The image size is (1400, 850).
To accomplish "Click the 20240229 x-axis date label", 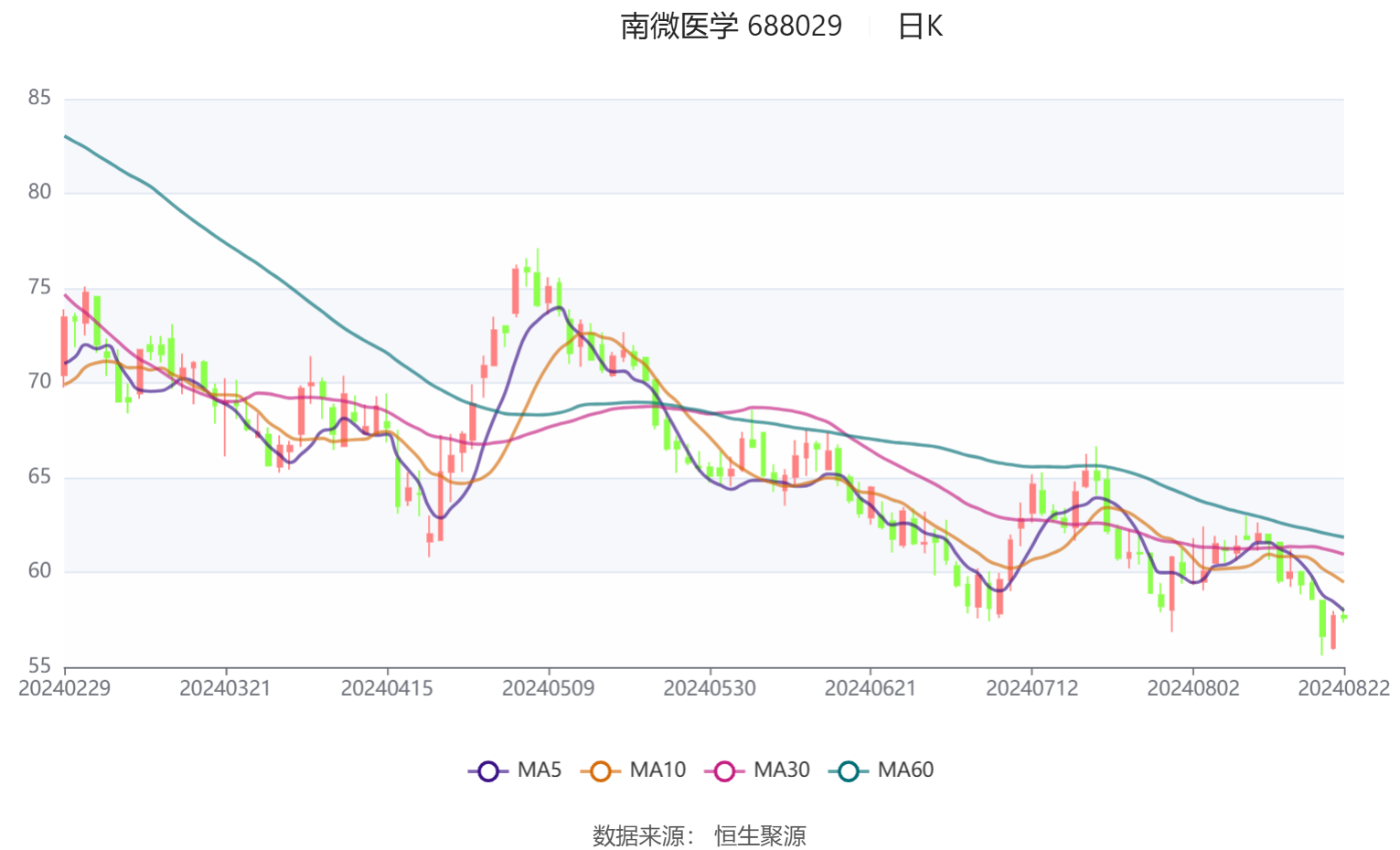I will [x=65, y=688].
